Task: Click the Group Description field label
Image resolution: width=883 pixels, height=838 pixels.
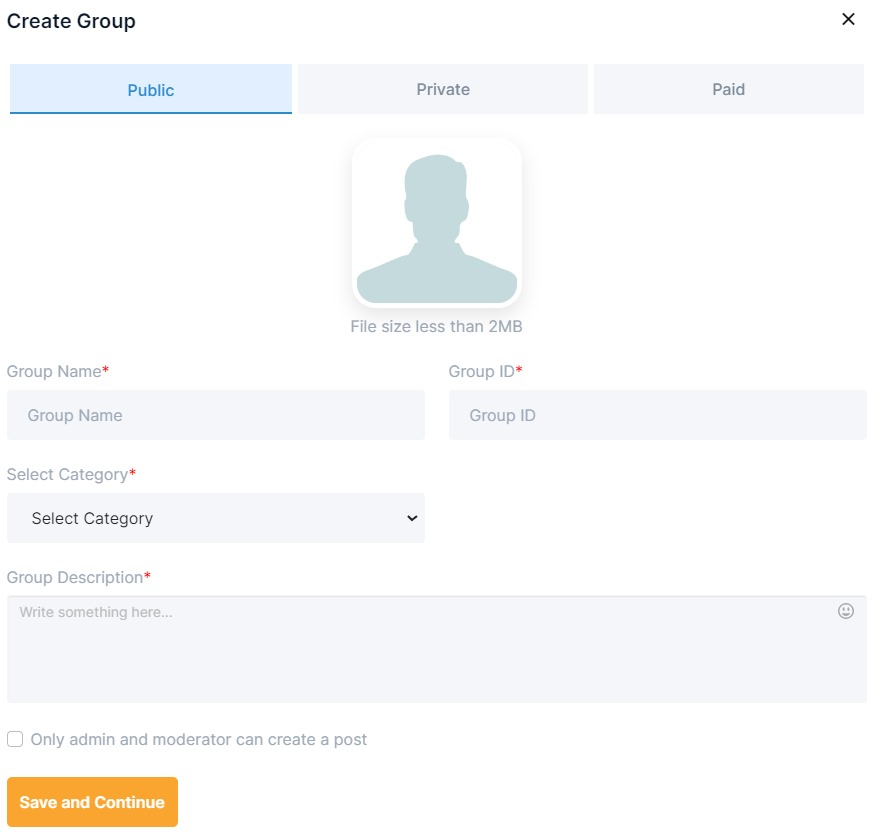Action: 75,577
